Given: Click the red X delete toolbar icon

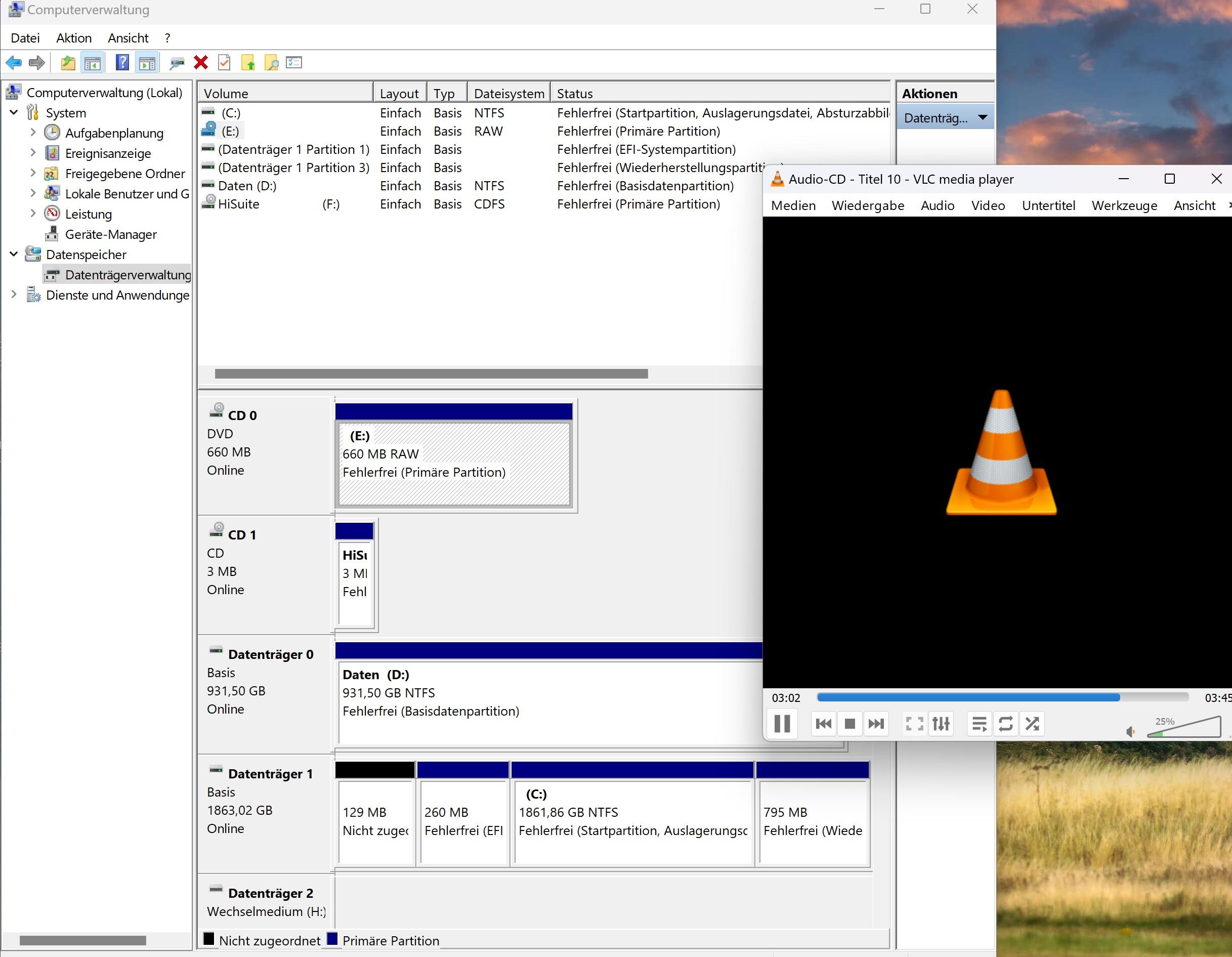Looking at the screenshot, I should [x=200, y=63].
